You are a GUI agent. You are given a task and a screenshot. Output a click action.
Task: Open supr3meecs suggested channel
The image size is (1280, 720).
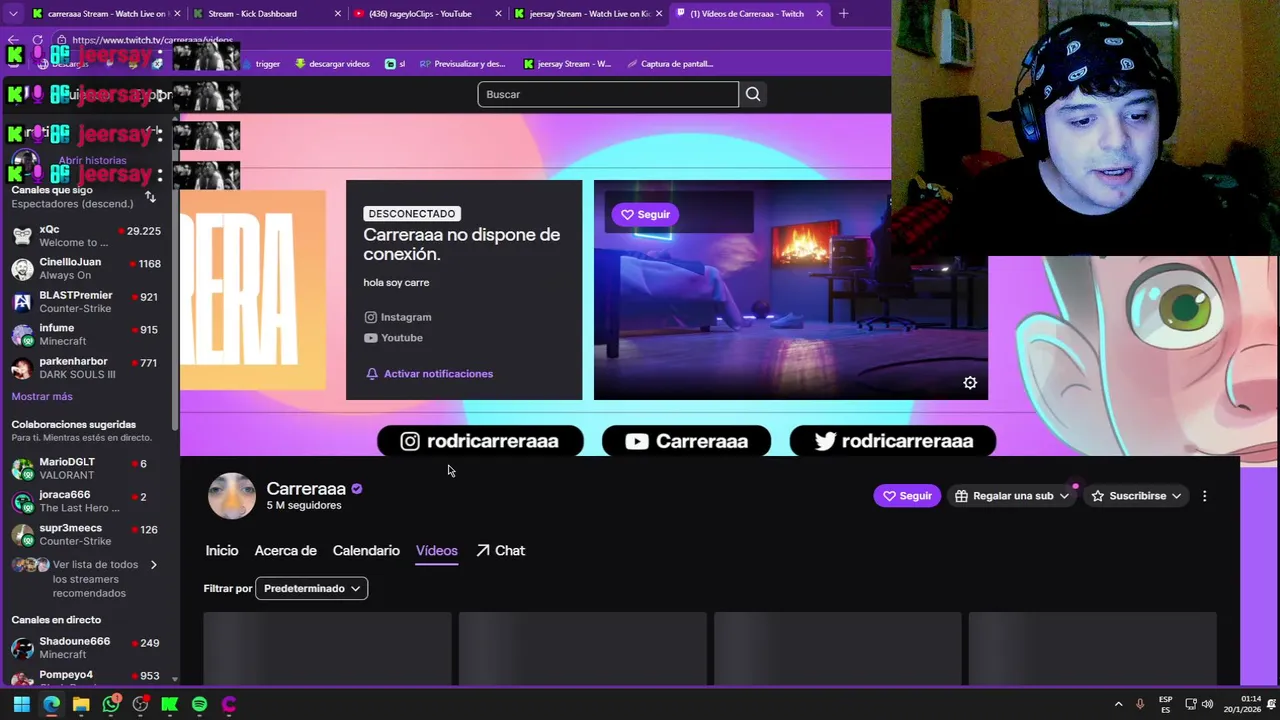88,534
